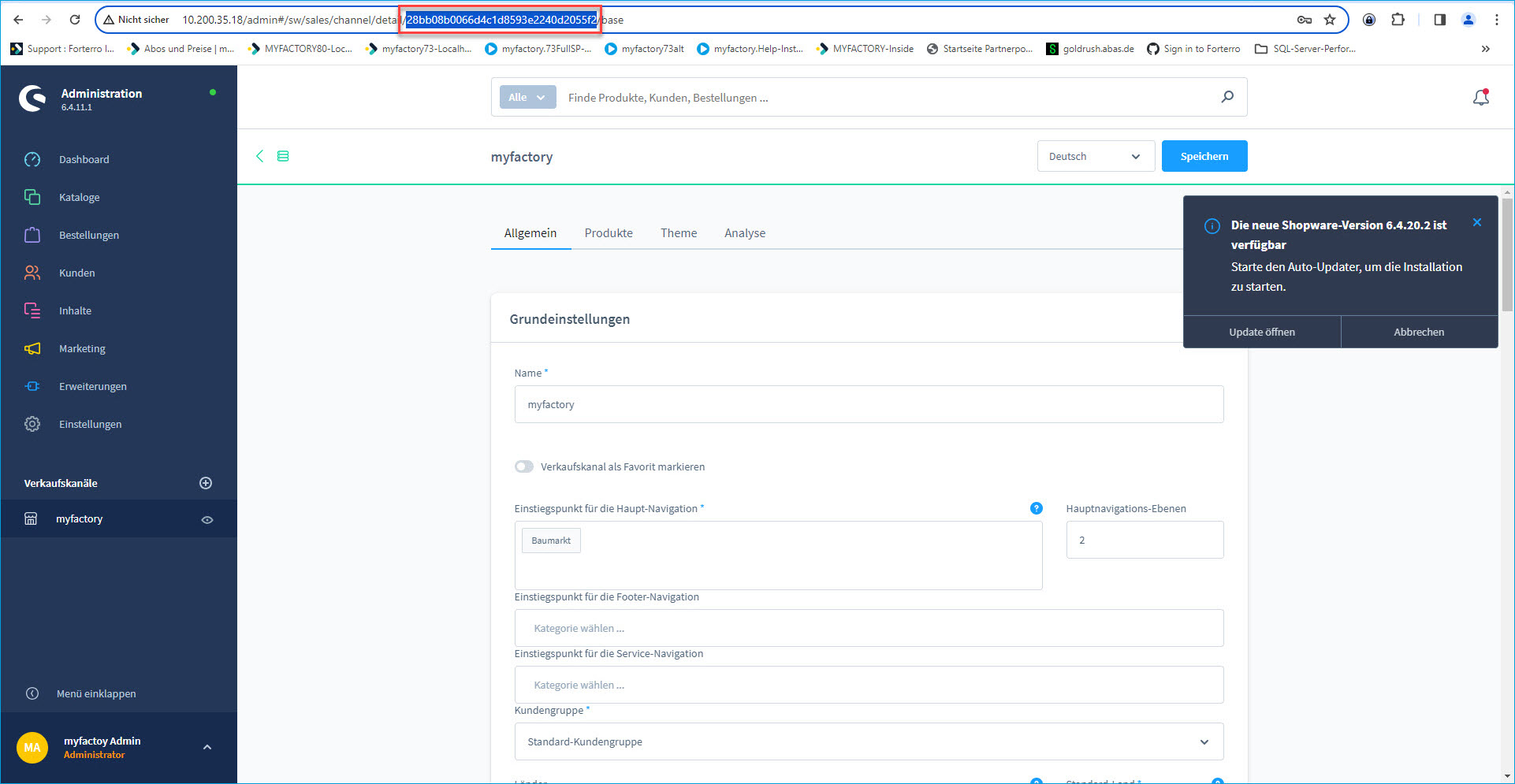Screen dimensions: 1515x784
Task: Open the Kundengruppe dropdown
Action: (869, 741)
